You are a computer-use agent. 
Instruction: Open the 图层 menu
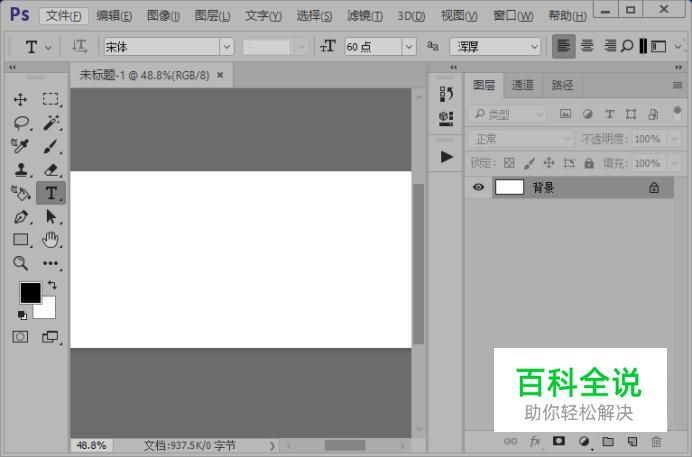212,16
